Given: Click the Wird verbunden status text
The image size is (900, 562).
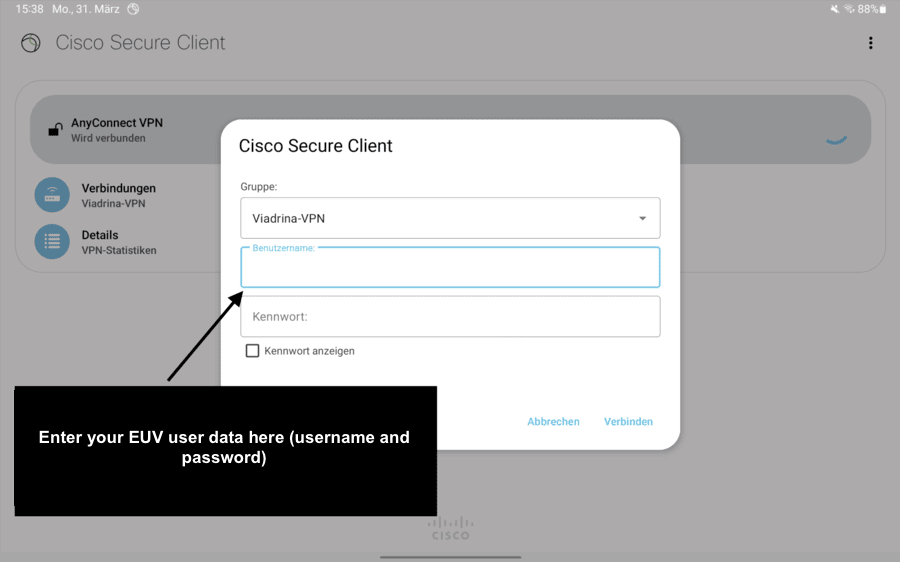Looking at the screenshot, I should [108, 138].
